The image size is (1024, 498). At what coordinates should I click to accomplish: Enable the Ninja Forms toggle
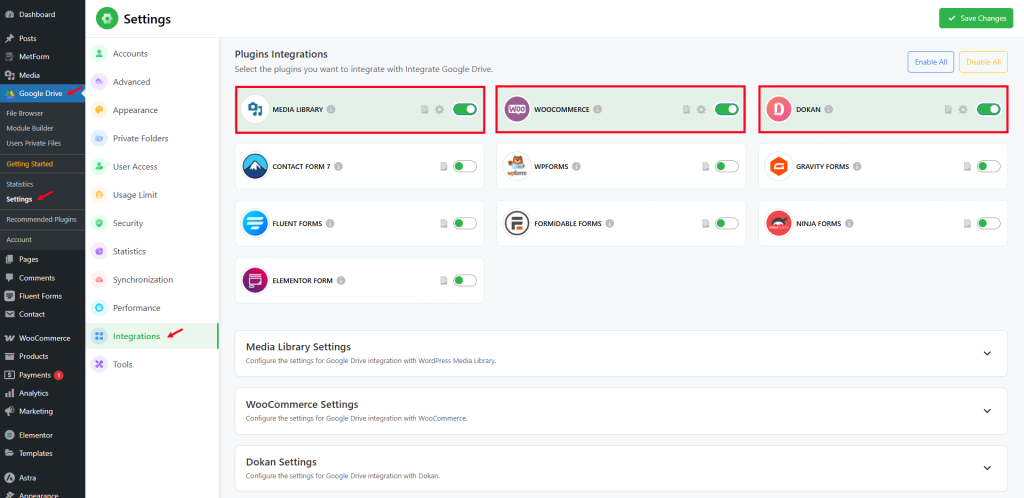[989, 223]
